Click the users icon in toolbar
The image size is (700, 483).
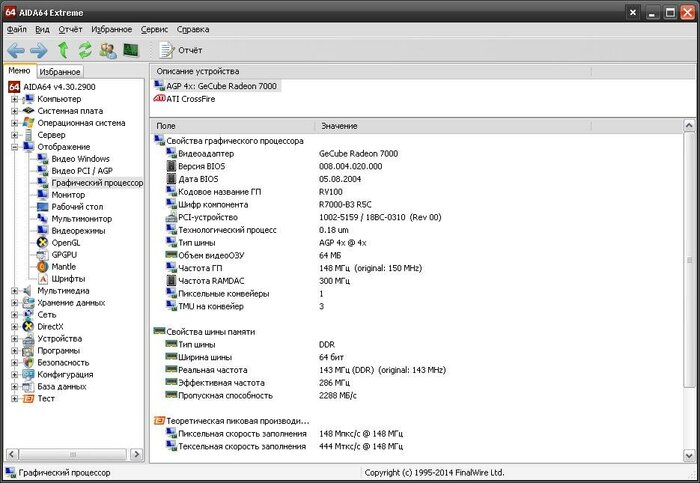click(108, 50)
